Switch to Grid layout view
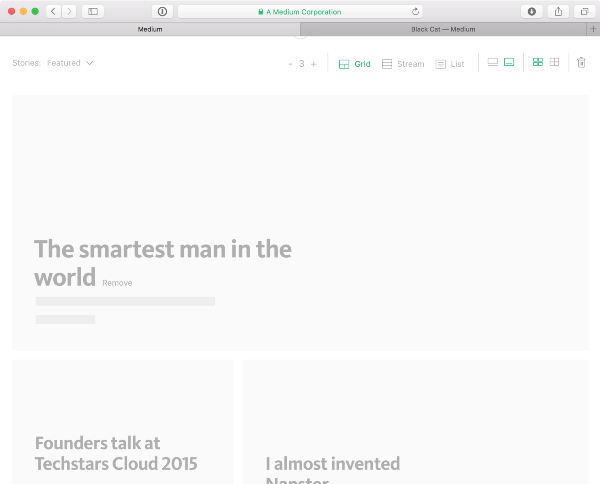 pos(354,64)
